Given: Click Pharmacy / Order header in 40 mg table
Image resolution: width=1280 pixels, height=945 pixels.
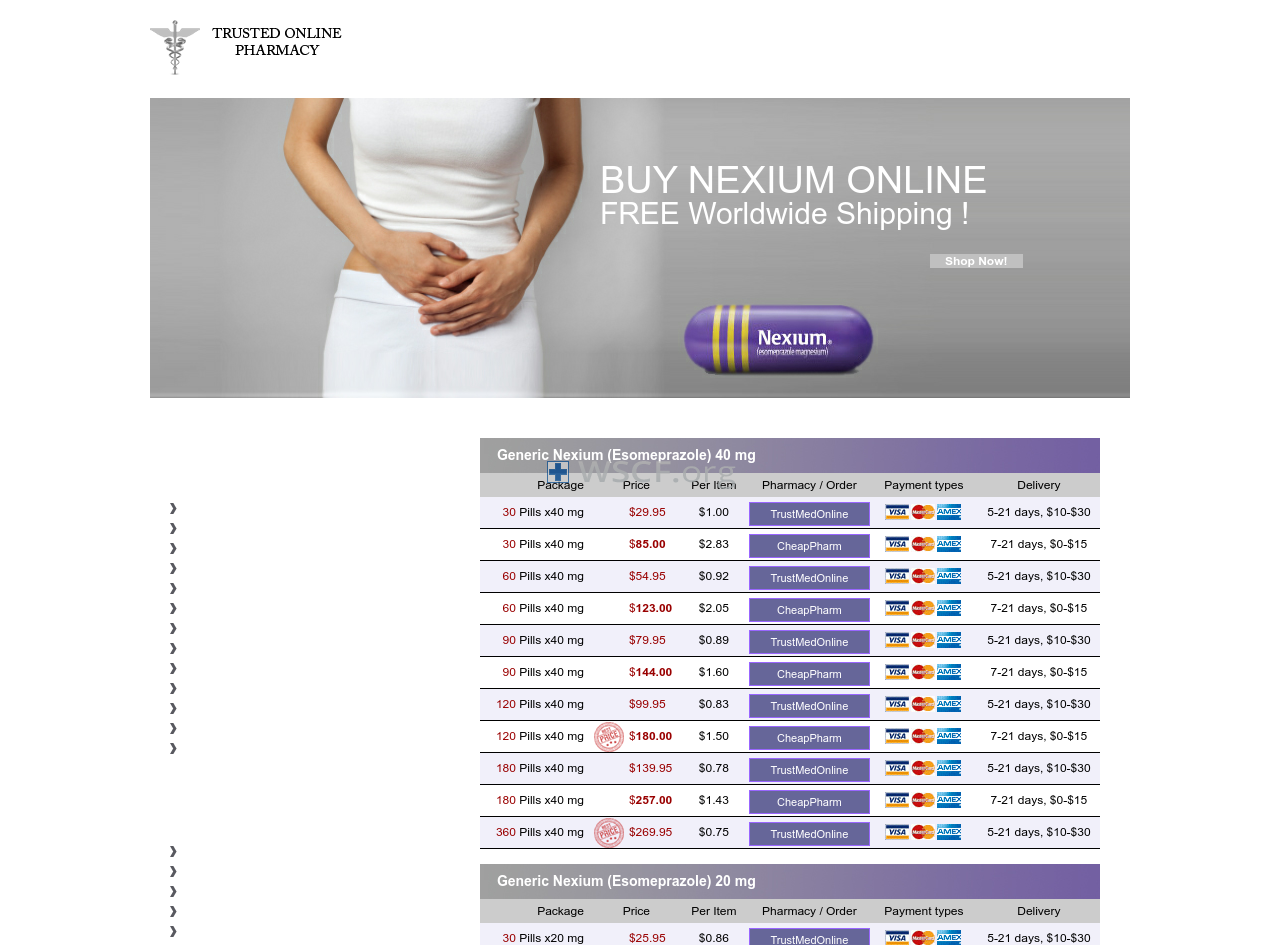Looking at the screenshot, I should click(809, 485).
